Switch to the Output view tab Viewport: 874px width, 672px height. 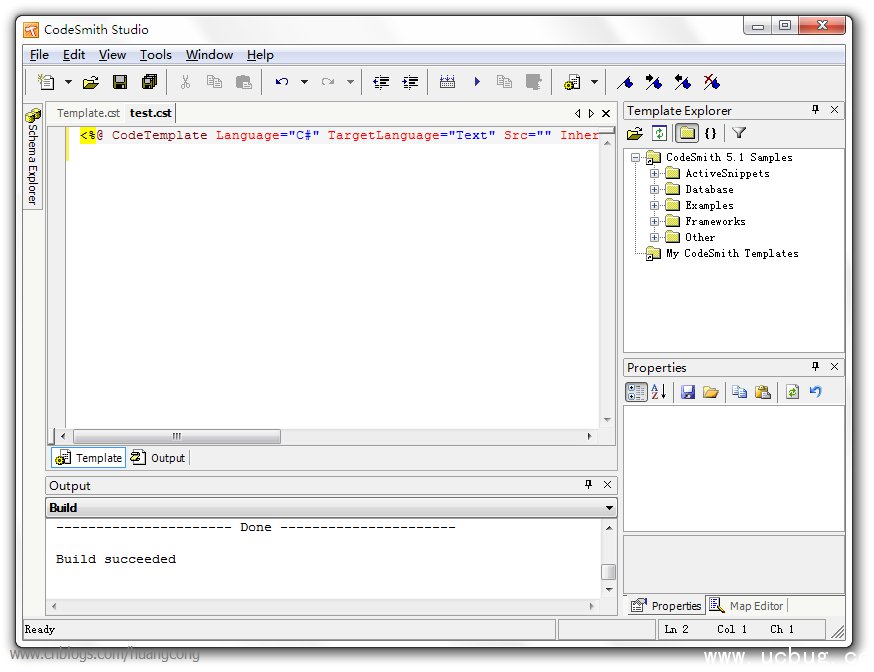tap(158, 458)
